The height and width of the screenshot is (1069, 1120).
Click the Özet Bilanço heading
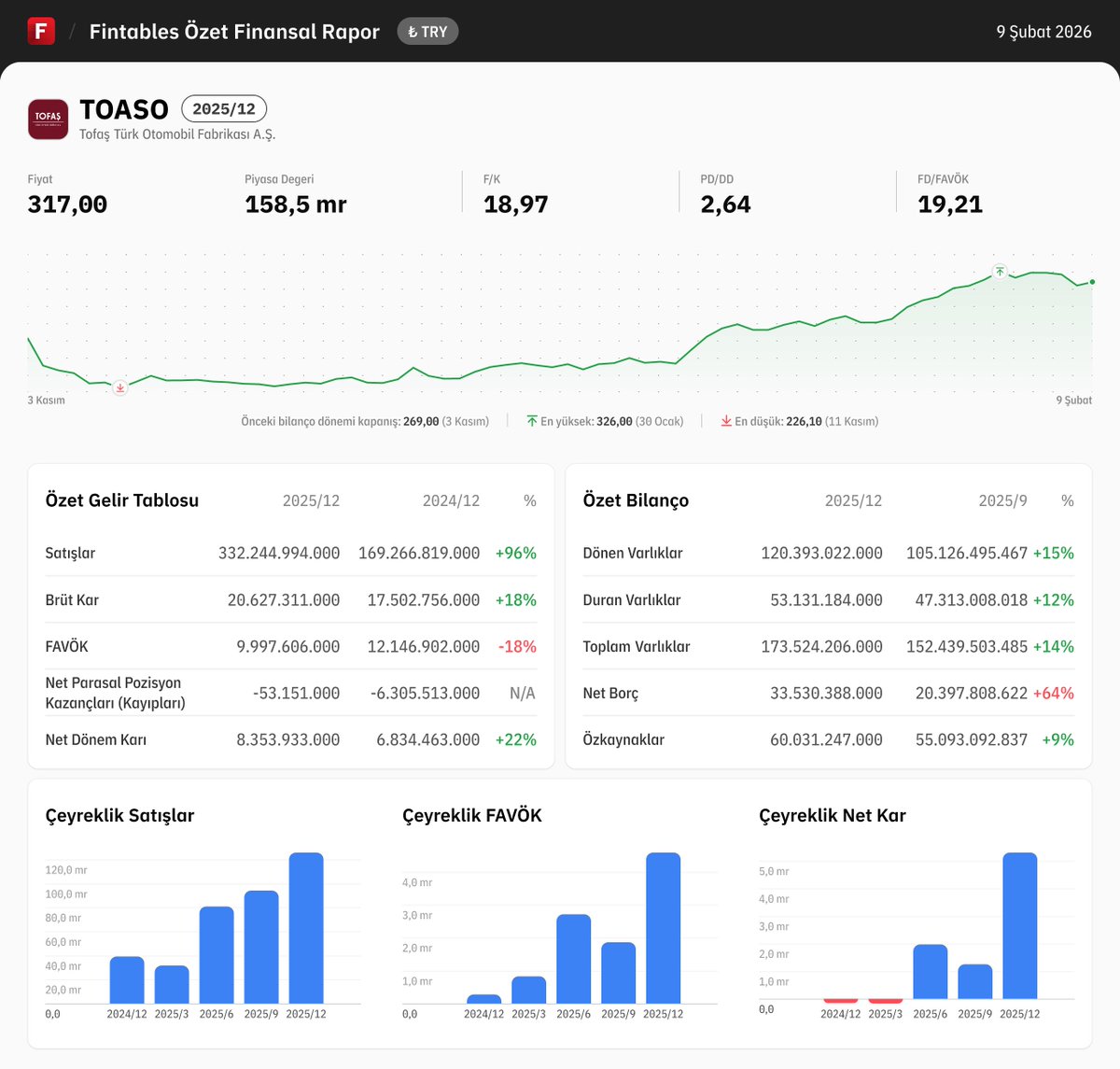[x=635, y=500]
